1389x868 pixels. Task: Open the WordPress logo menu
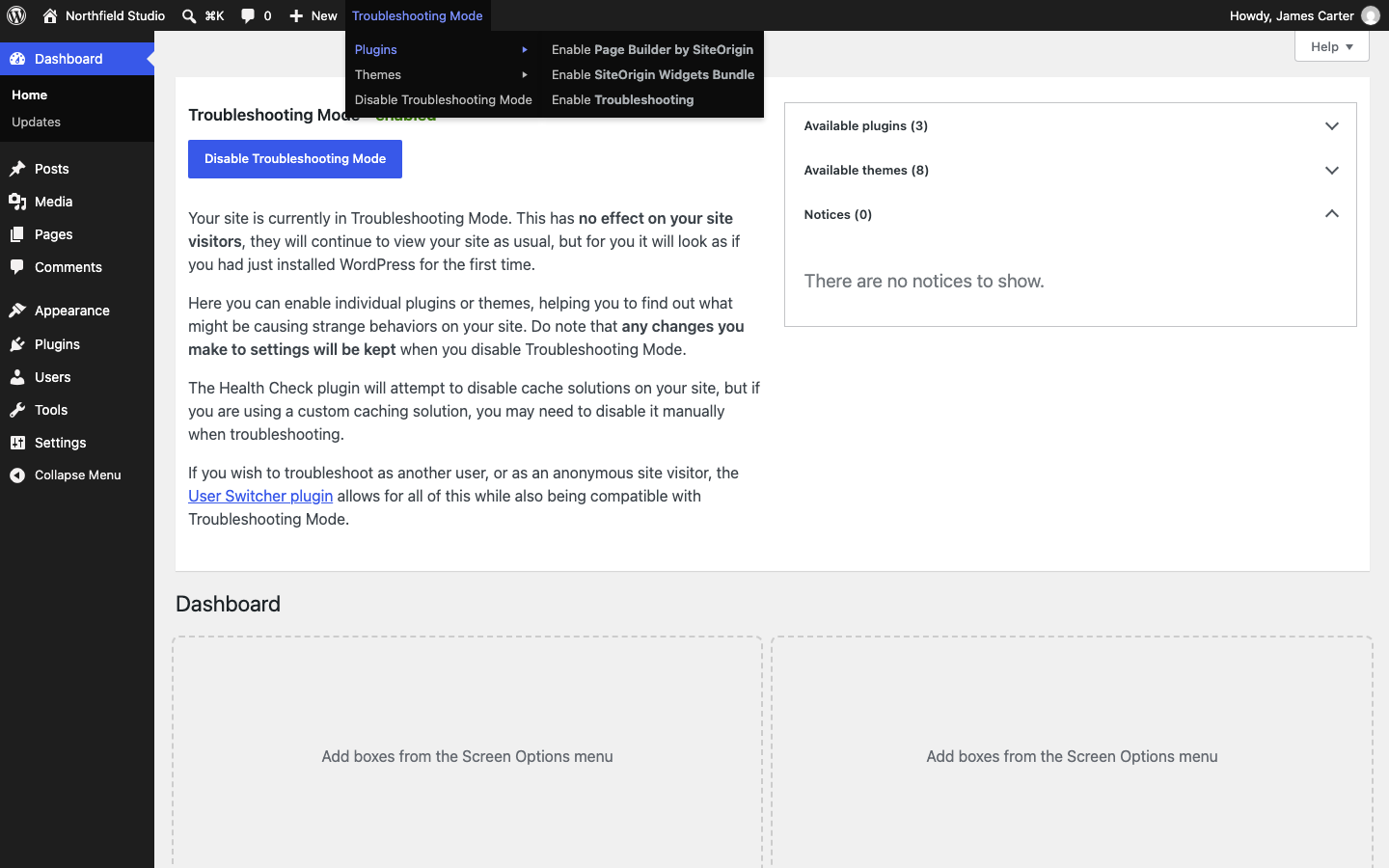point(16,15)
